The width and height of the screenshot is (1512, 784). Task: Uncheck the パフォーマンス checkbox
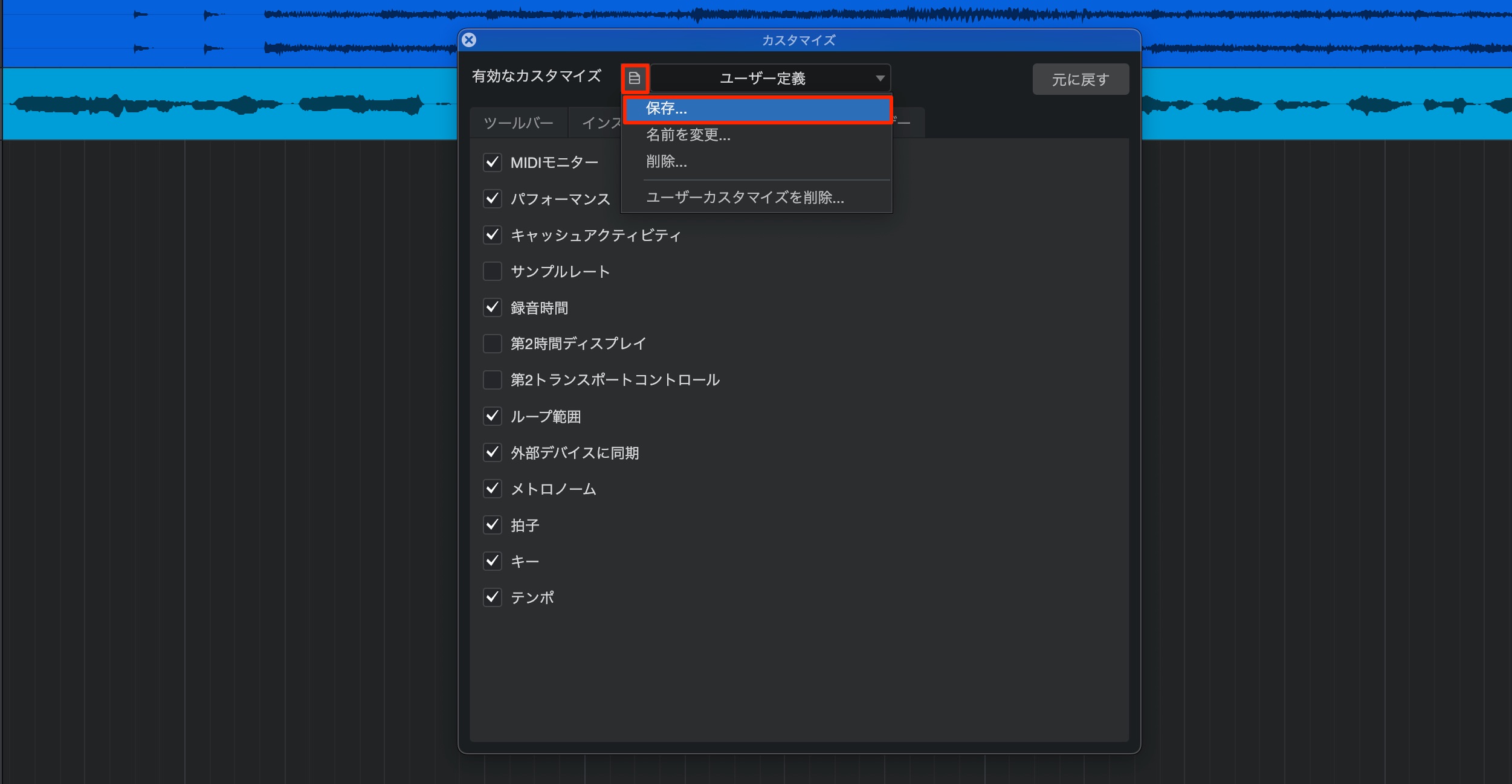click(x=493, y=198)
